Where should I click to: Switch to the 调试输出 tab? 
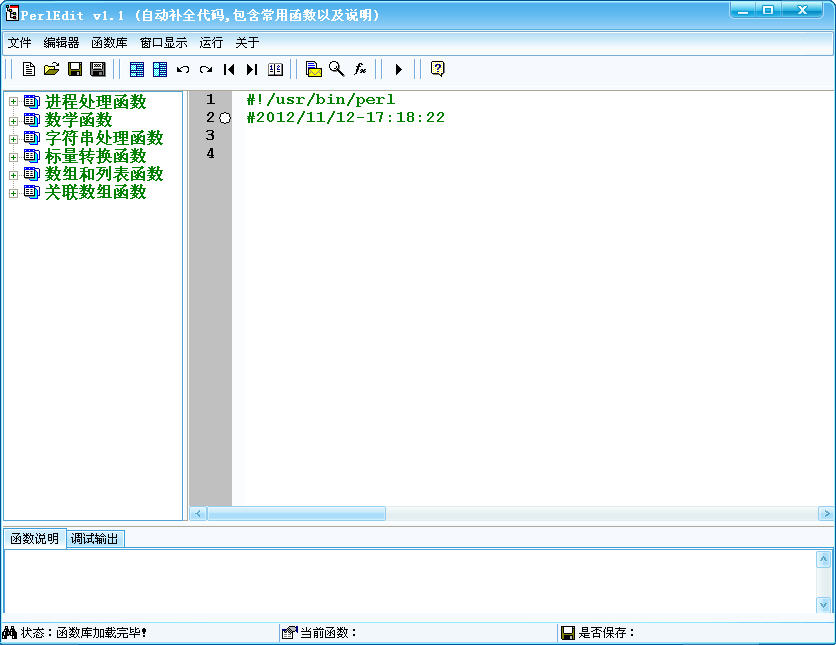tap(95, 539)
